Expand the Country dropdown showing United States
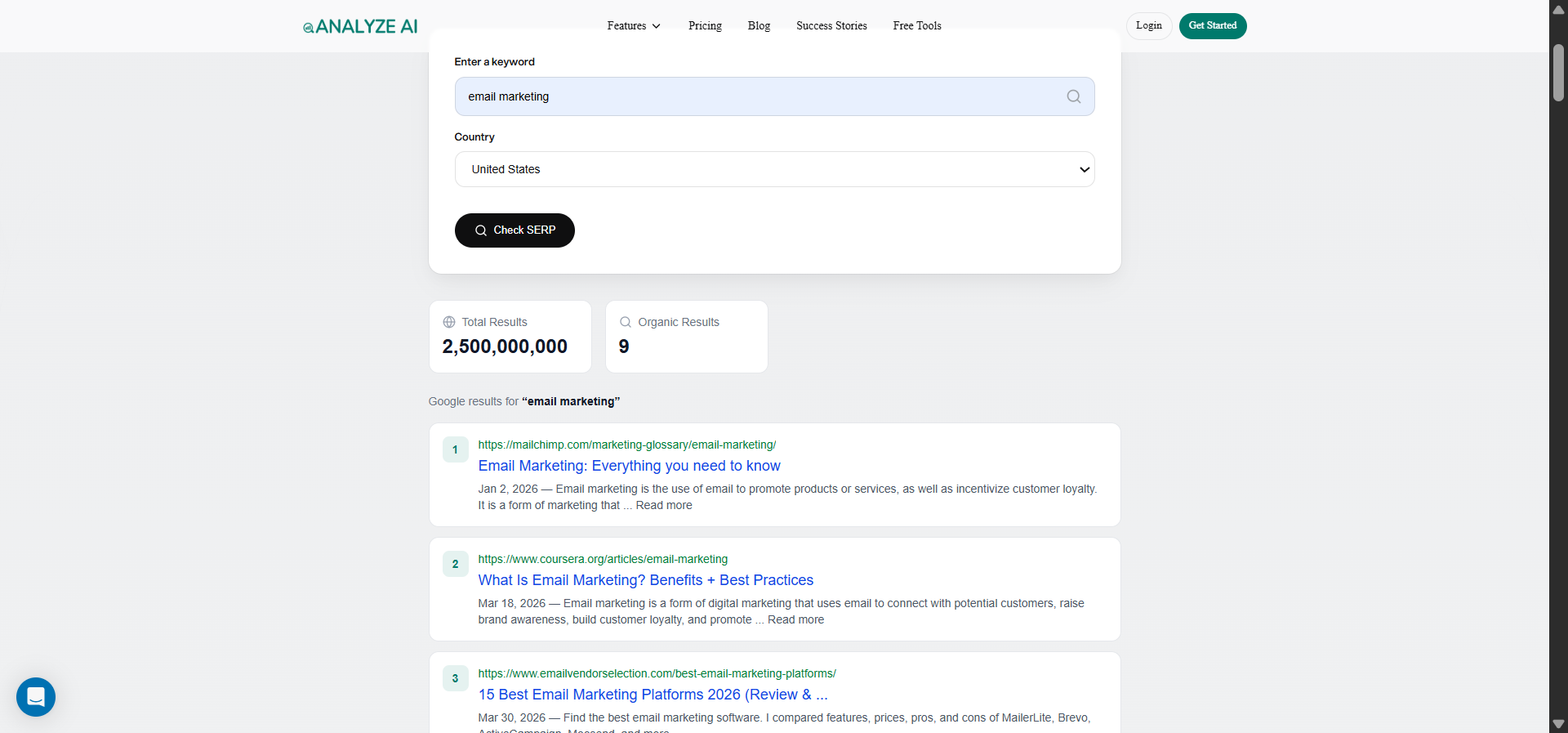This screenshot has width=1568, height=733. [x=774, y=169]
